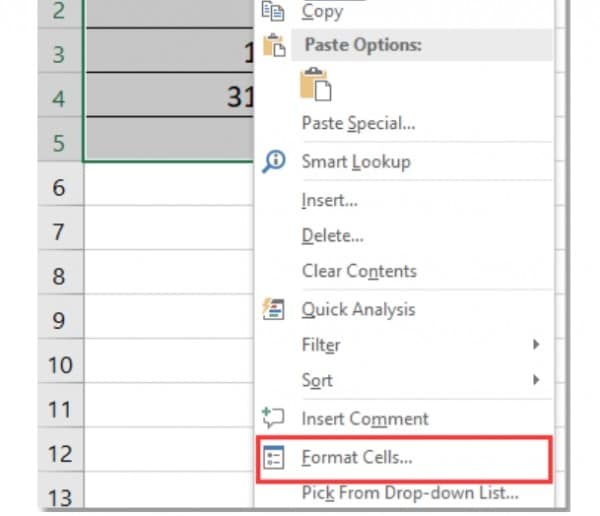Click the shaded cell in row 5
Image resolution: width=600 pixels, height=516 pixels.
pyautogui.click(x=169, y=139)
